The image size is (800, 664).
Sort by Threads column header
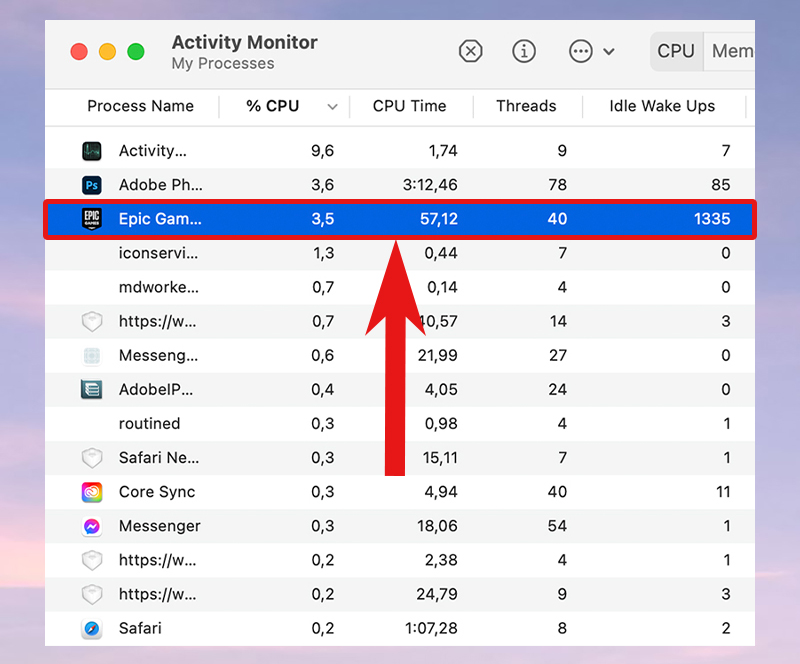pyautogui.click(x=526, y=106)
